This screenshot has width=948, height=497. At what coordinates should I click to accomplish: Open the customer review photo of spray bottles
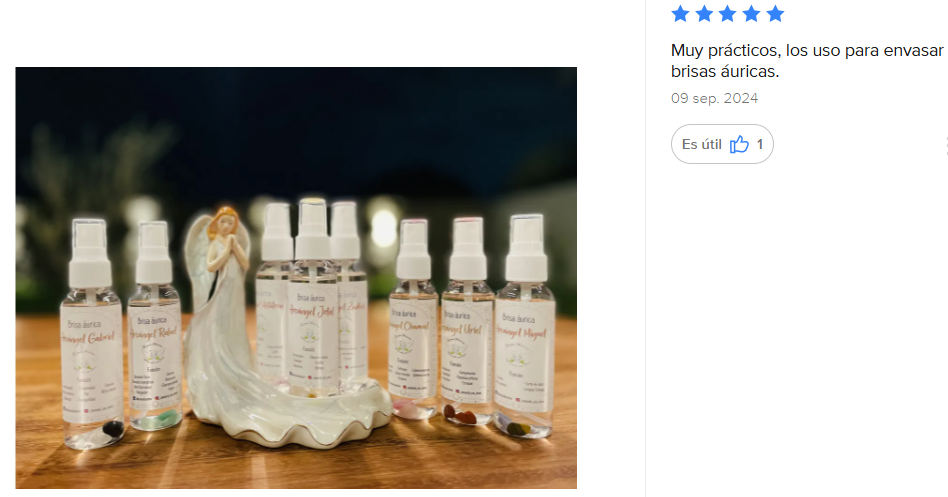(x=296, y=278)
